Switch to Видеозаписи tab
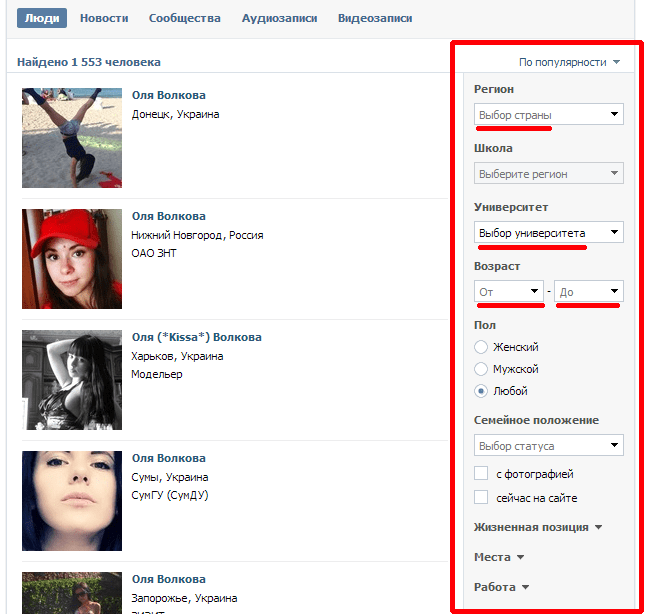Image resolution: width=651 pixels, height=614 pixels. 375,18
